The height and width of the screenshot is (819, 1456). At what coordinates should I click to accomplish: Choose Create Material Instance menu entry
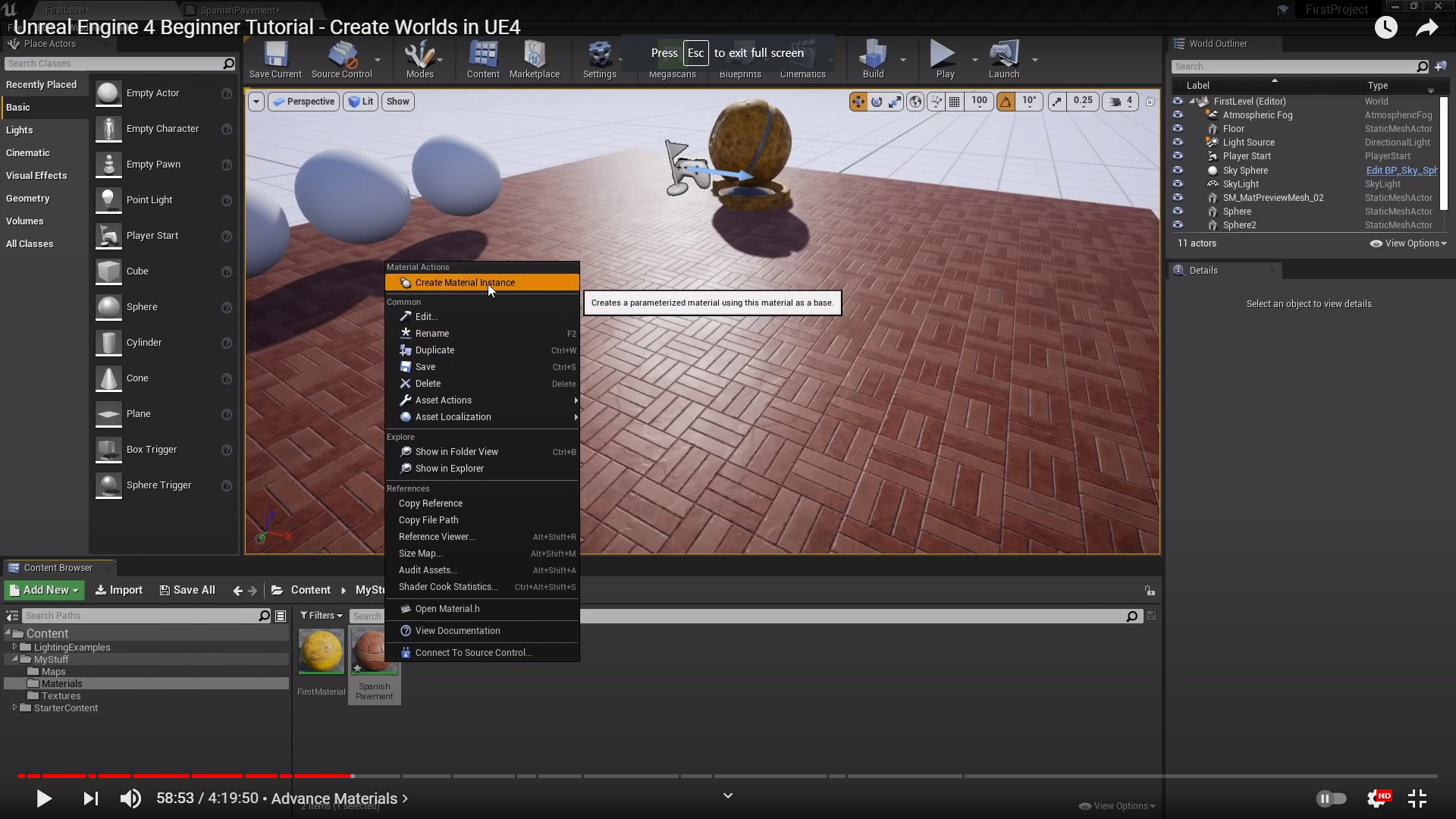(x=465, y=283)
